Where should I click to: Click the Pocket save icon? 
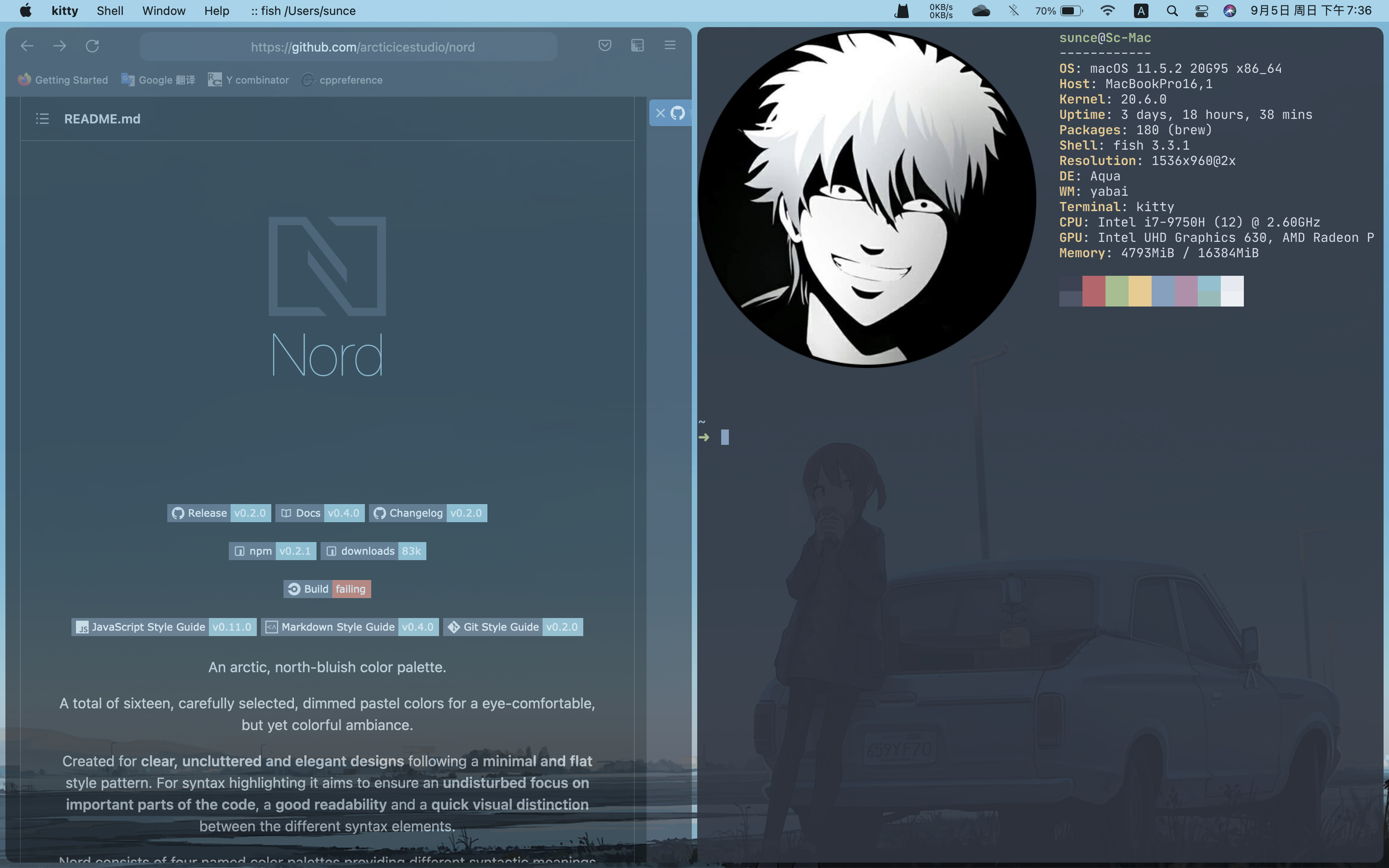point(605,45)
